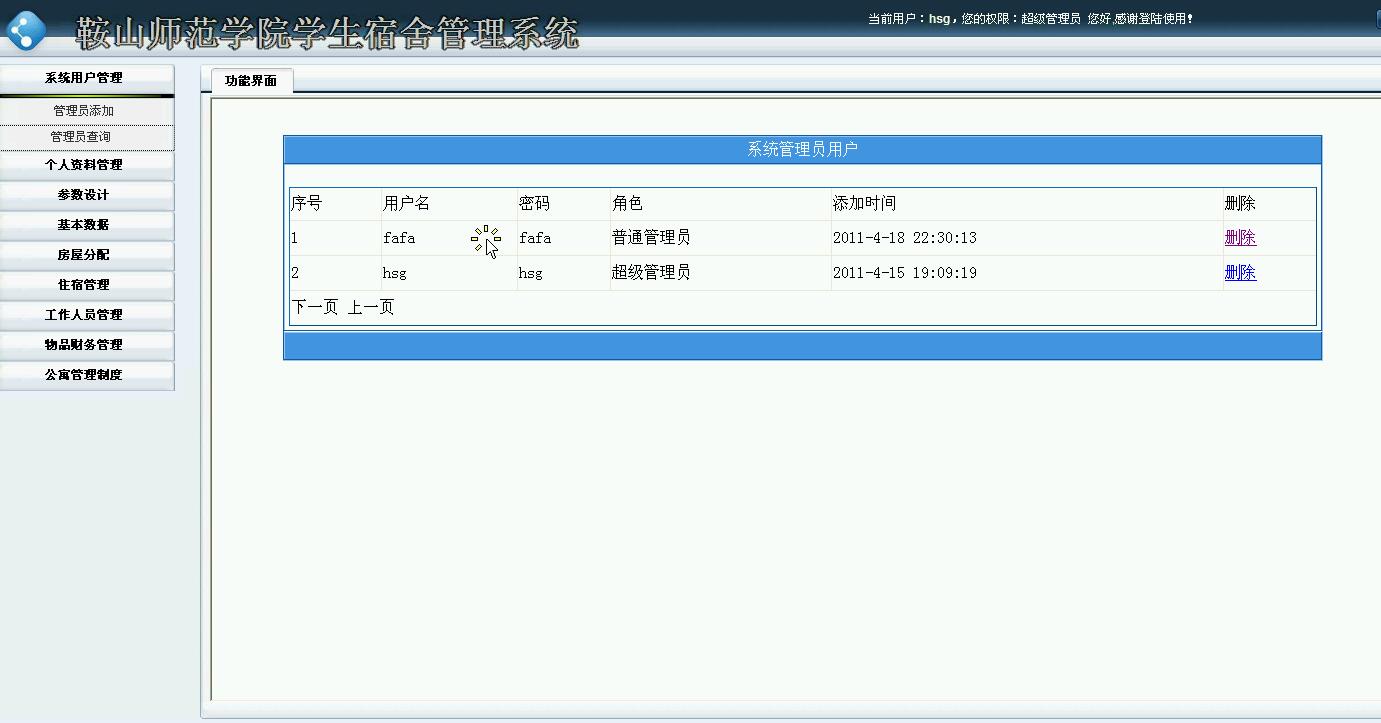Click the 系统管理员用户 table title
The height and width of the screenshot is (723, 1381).
click(802, 150)
